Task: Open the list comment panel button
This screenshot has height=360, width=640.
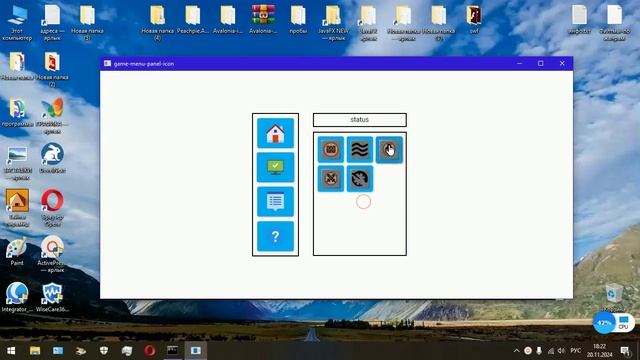Action: [x=276, y=202]
